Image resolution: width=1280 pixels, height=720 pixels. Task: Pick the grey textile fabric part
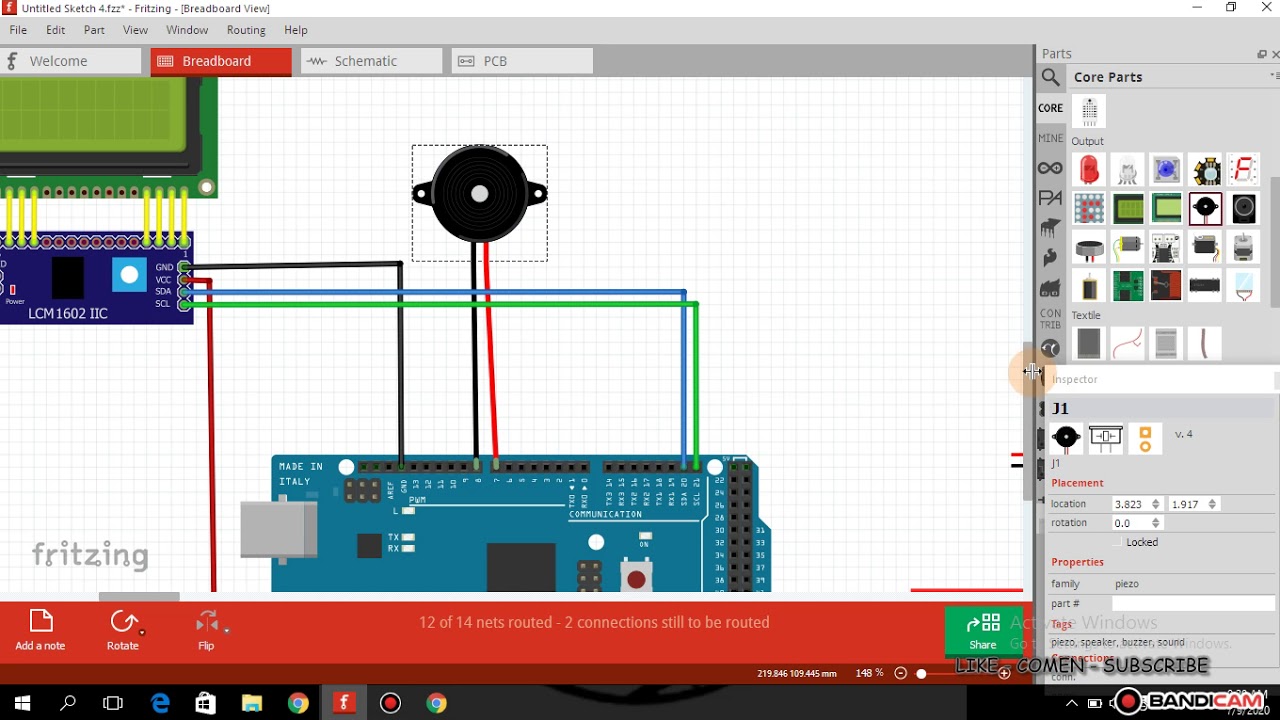(x=1089, y=344)
